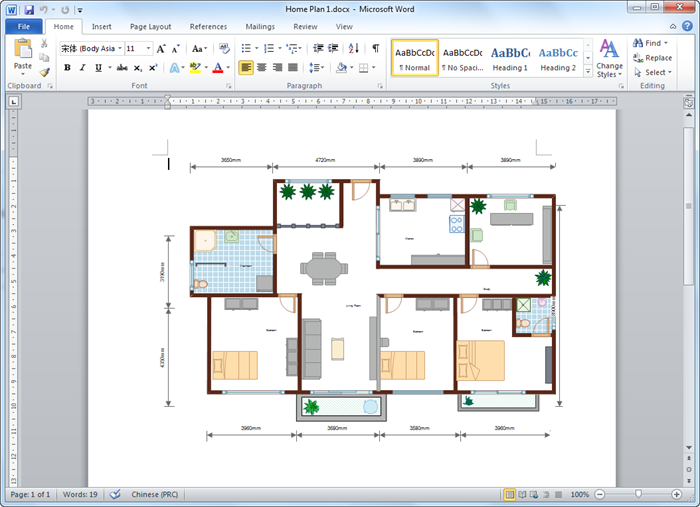Image resolution: width=700 pixels, height=507 pixels.
Task: Click the zoom slider in status bar
Action: (638, 495)
